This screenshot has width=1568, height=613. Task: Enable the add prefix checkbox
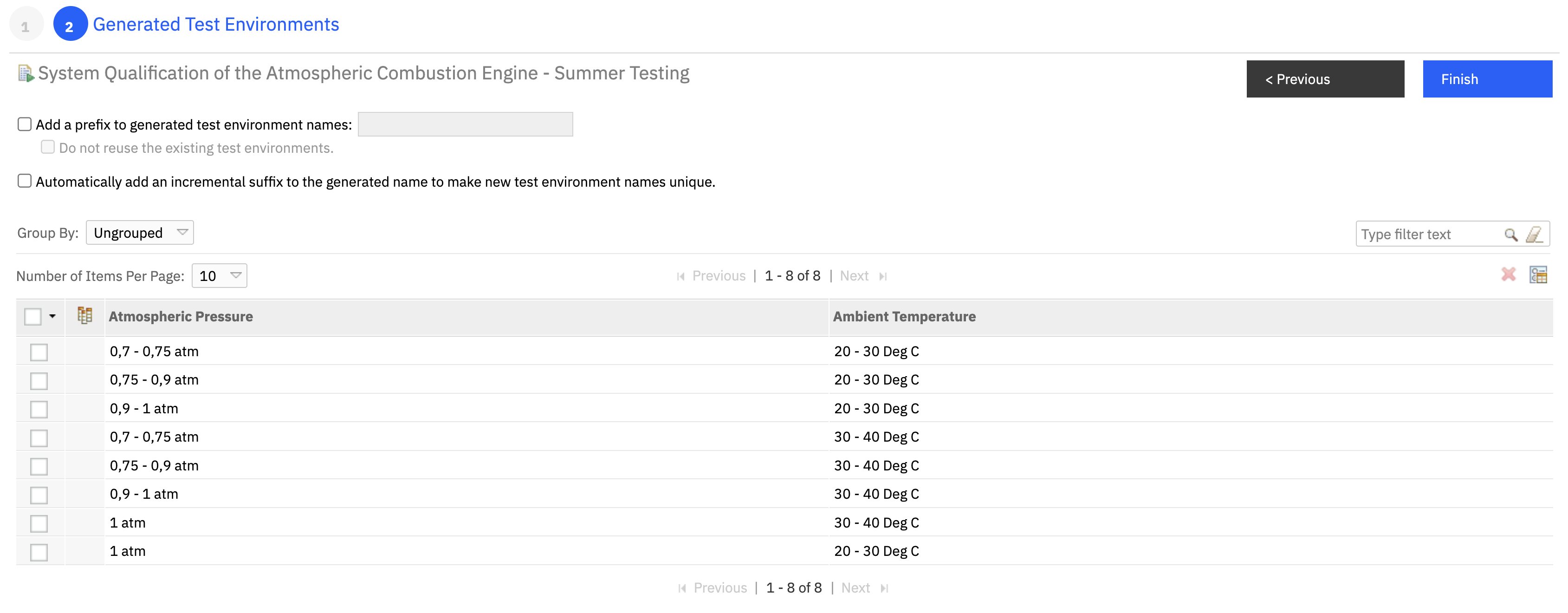tap(24, 124)
